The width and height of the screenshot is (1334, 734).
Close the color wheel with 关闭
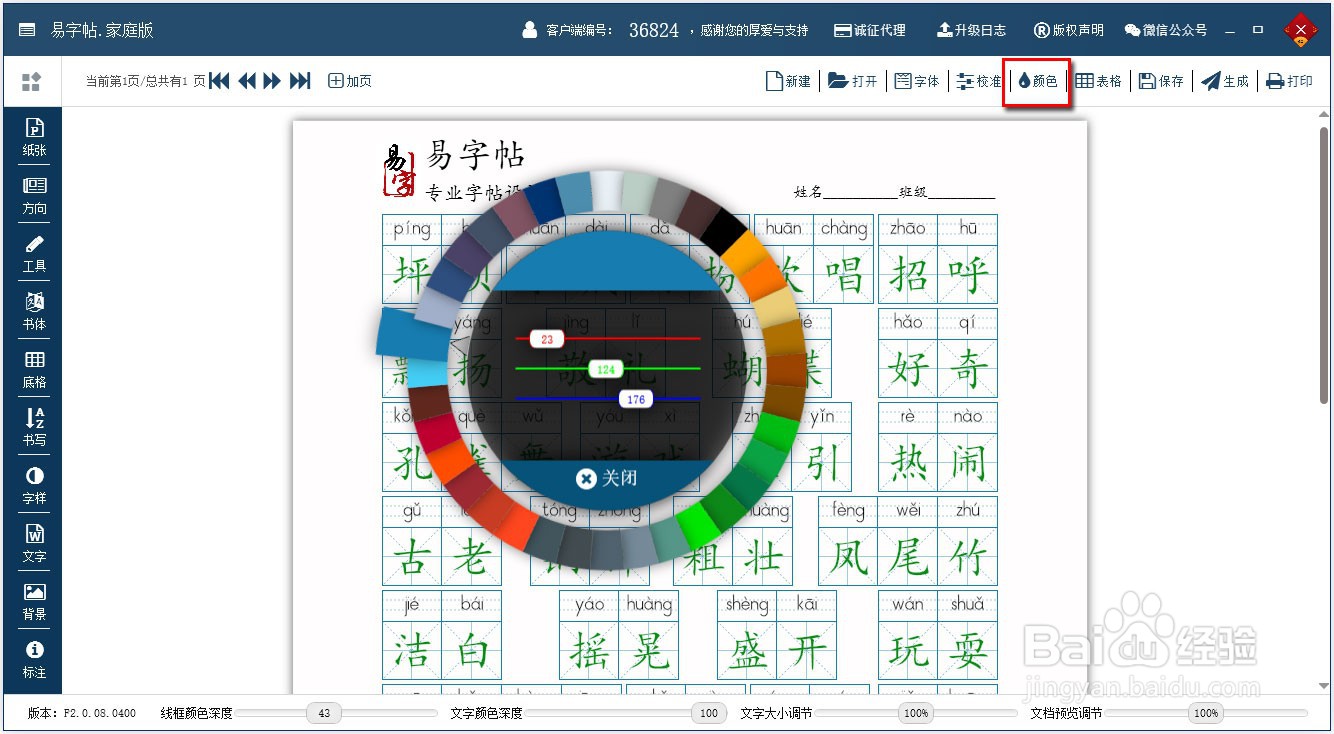tap(607, 478)
